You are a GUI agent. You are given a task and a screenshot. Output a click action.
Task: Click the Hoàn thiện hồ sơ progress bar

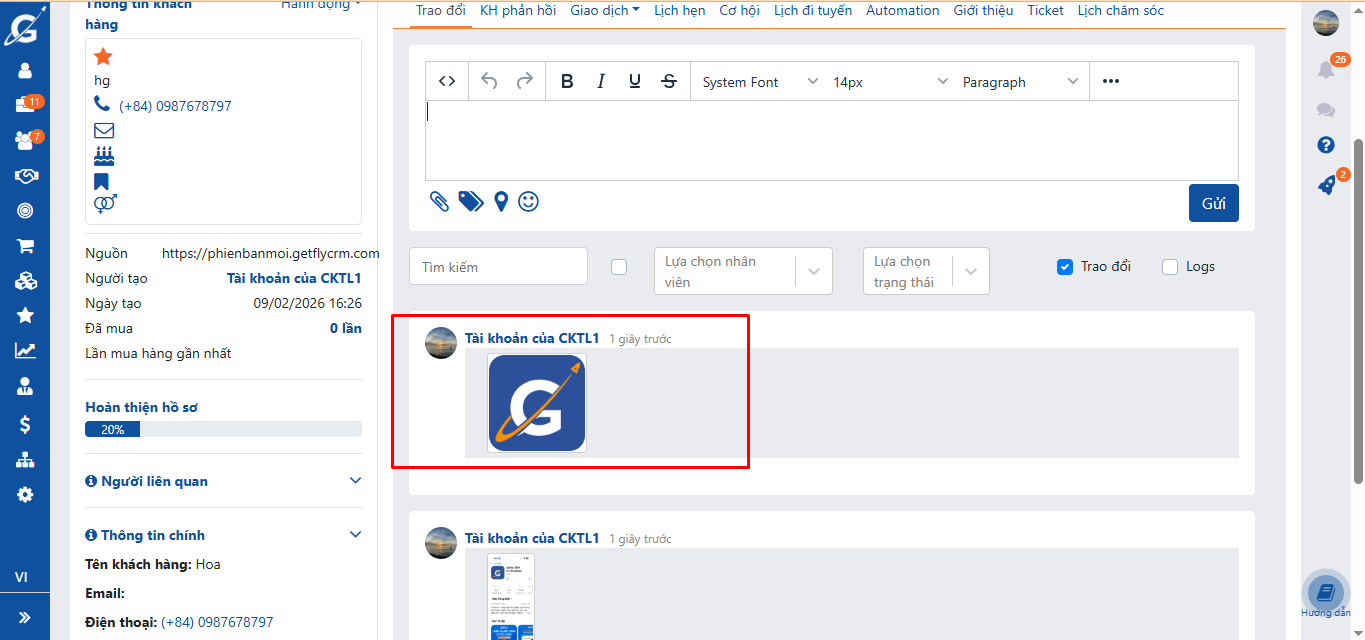[223, 429]
